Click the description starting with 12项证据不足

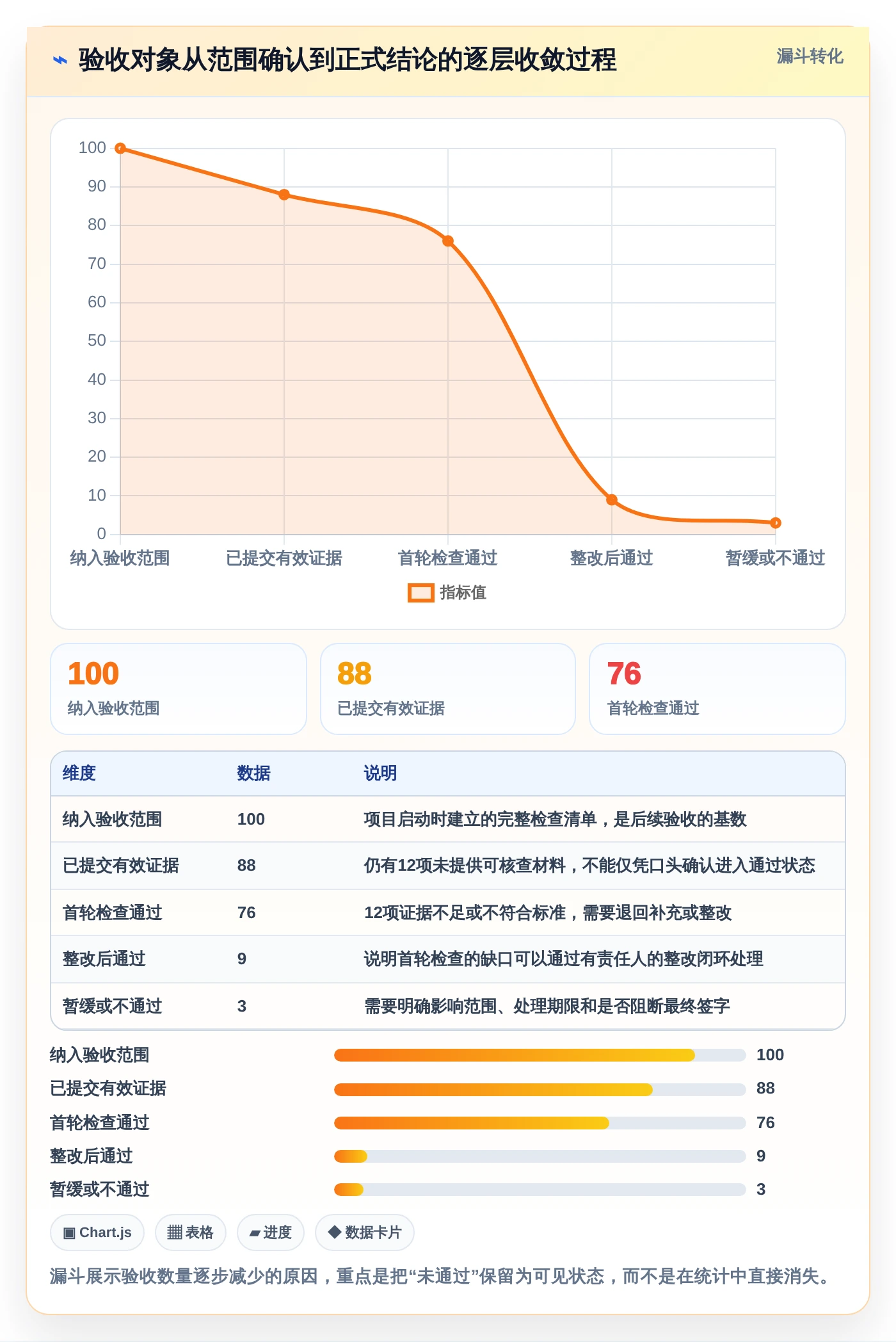click(x=548, y=913)
